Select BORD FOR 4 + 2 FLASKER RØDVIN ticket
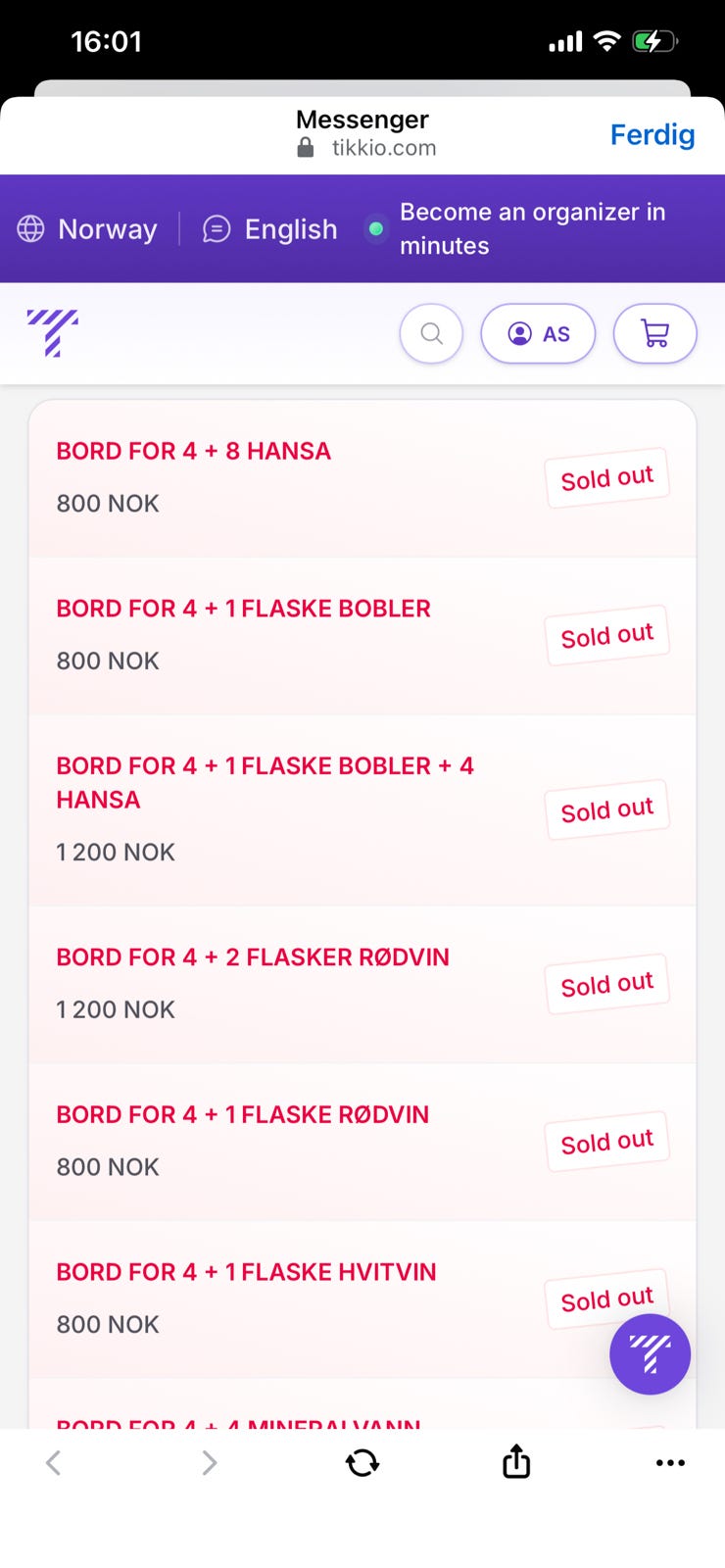 click(362, 984)
